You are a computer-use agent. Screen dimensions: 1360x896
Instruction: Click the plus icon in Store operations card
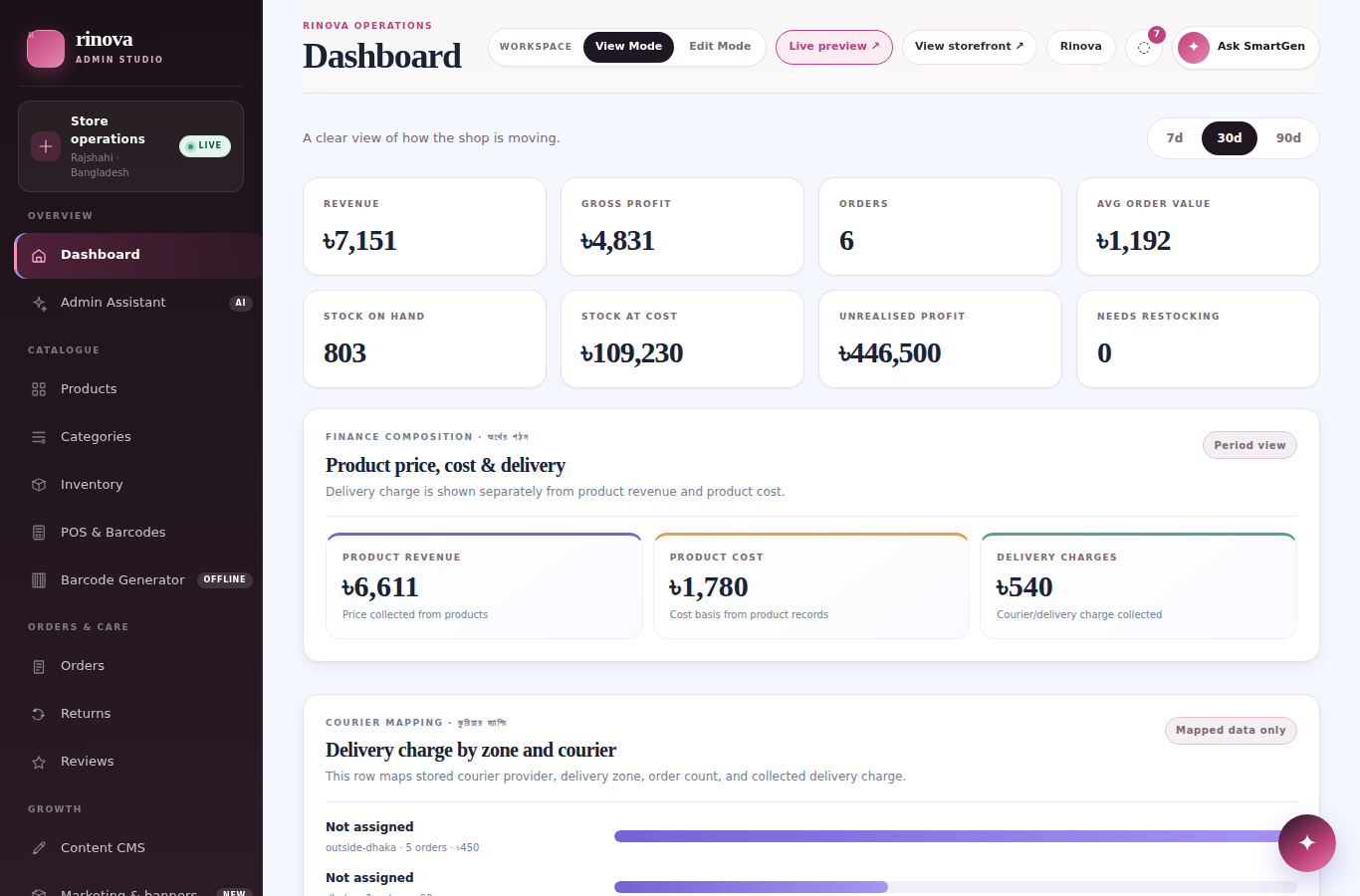point(45,146)
